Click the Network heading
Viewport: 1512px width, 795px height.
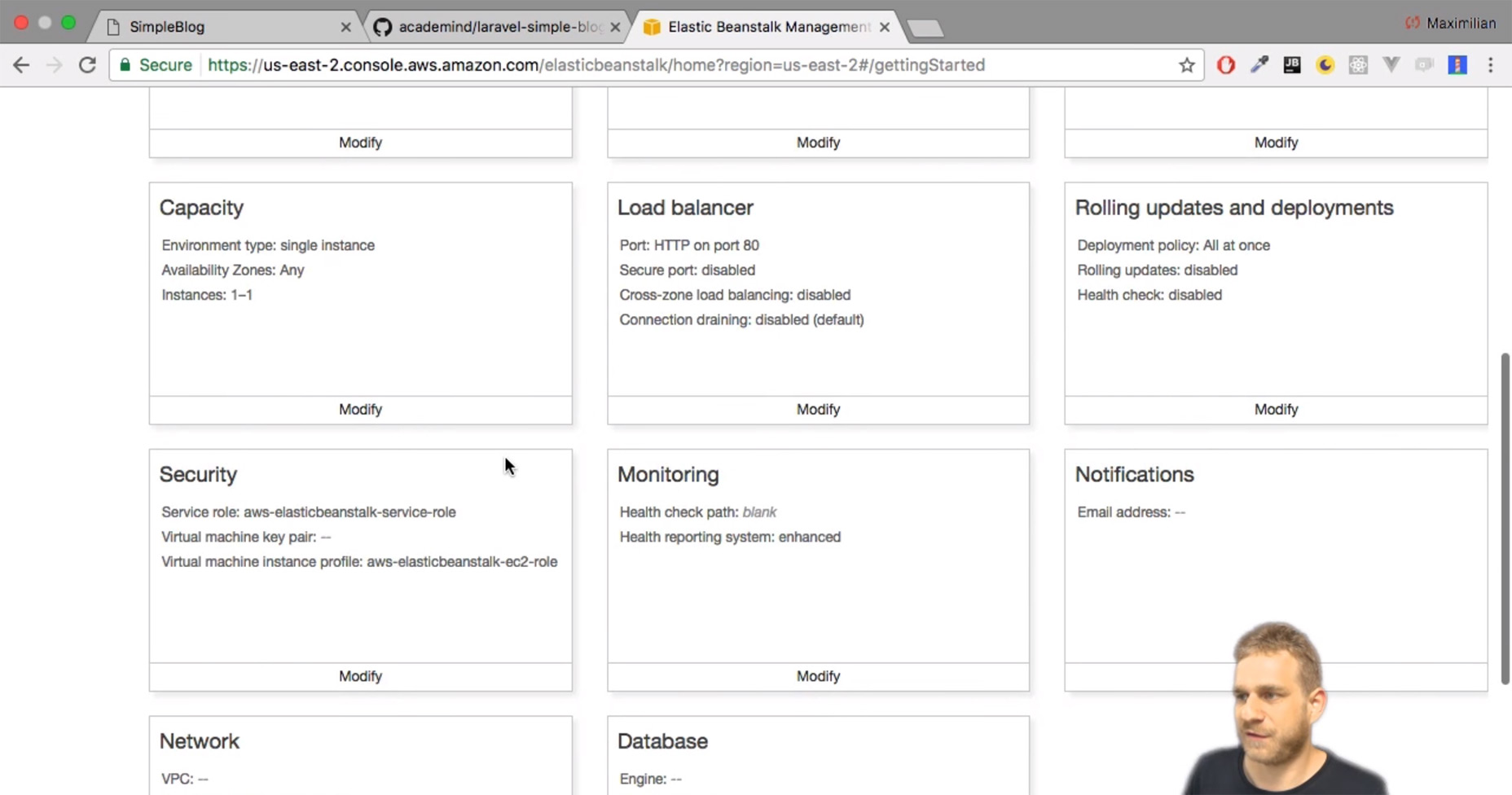(200, 741)
